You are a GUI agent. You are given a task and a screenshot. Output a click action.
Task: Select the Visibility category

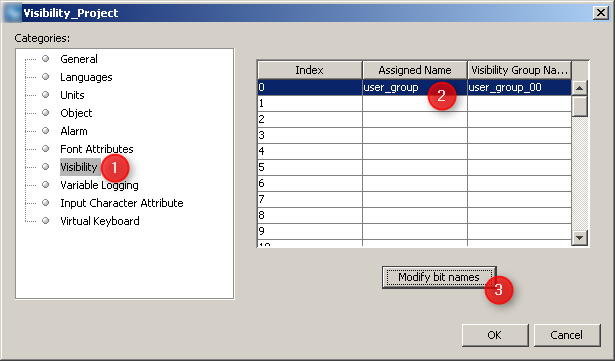pos(79,167)
